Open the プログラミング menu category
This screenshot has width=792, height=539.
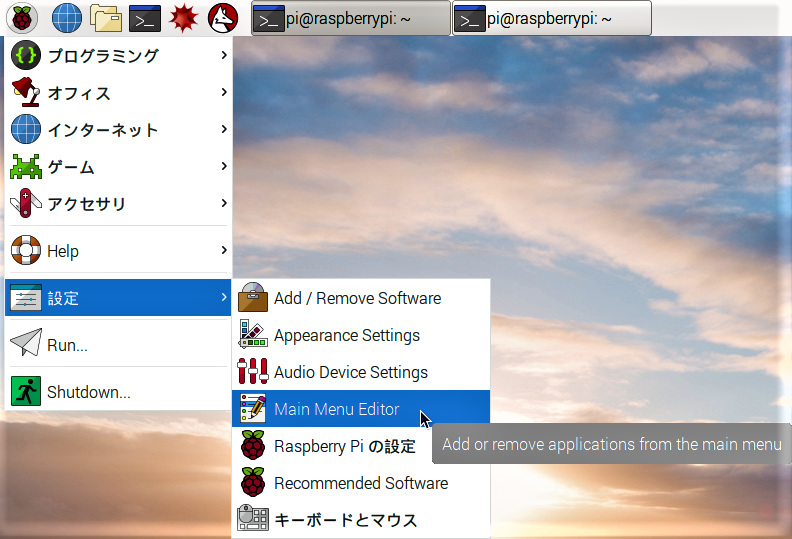coord(118,55)
